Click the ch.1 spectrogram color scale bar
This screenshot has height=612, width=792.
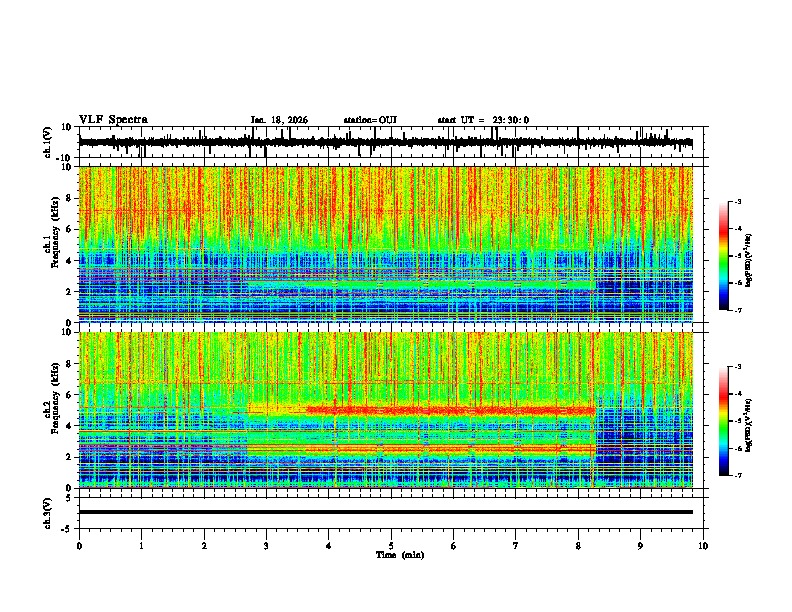[x=724, y=256]
